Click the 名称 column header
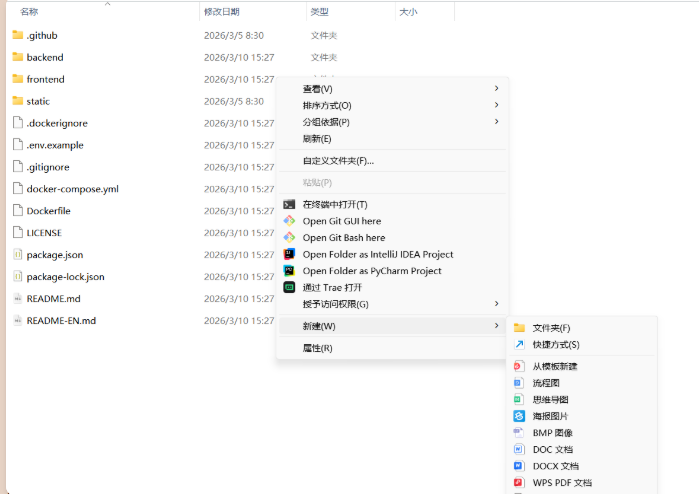This screenshot has height=494, width=699. tap(30, 12)
